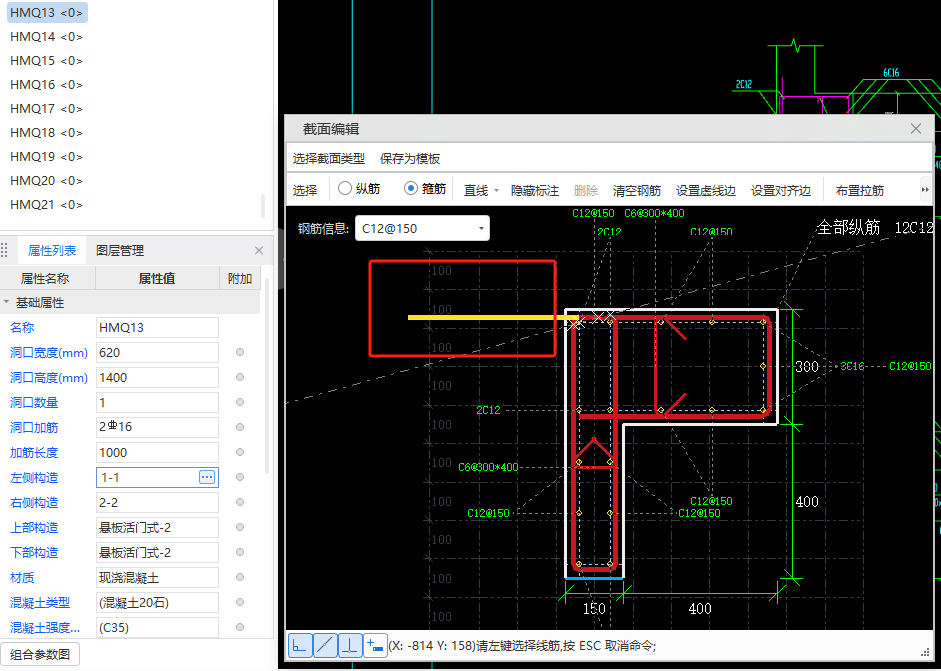Open 选择截面类型 menu
Screen dimensions: 941x671
tap(328, 158)
